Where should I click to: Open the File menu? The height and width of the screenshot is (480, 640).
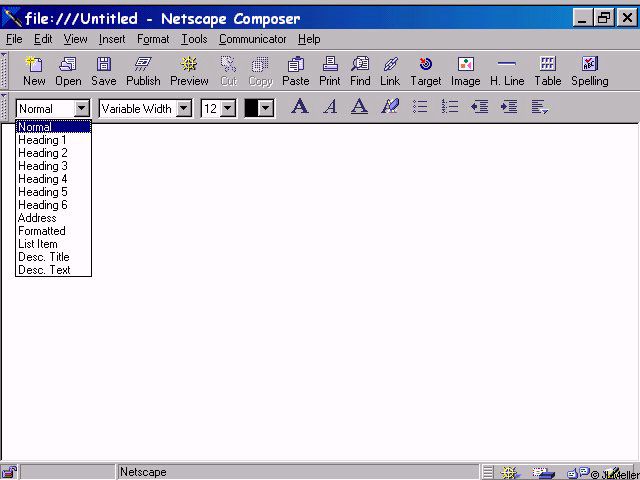(14, 39)
